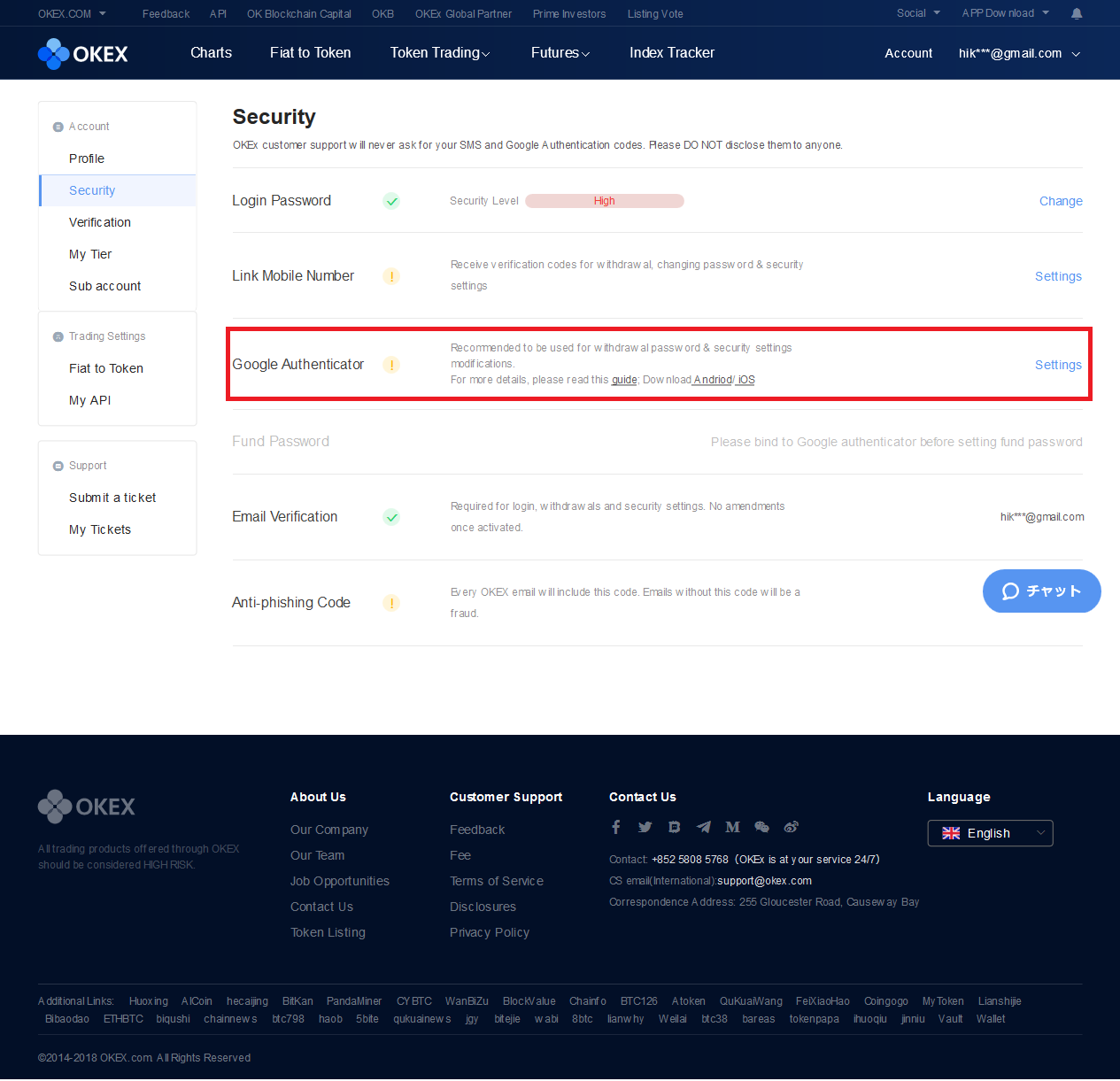Open the API link in the top bar
The image size is (1120, 1081).
(x=218, y=13)
